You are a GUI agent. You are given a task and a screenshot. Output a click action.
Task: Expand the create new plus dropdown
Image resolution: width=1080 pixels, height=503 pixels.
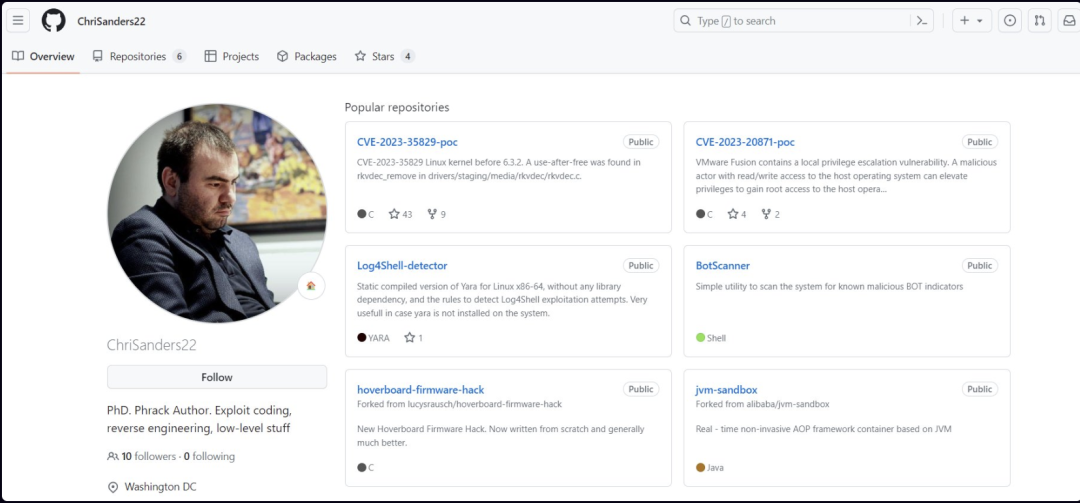pyautogui.click(x=971, y=21)
